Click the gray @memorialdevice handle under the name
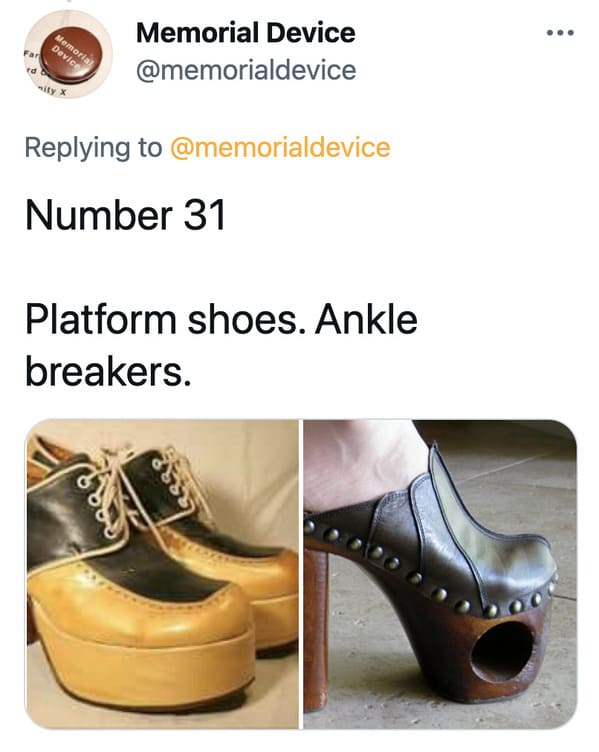 tap(246, 71)
